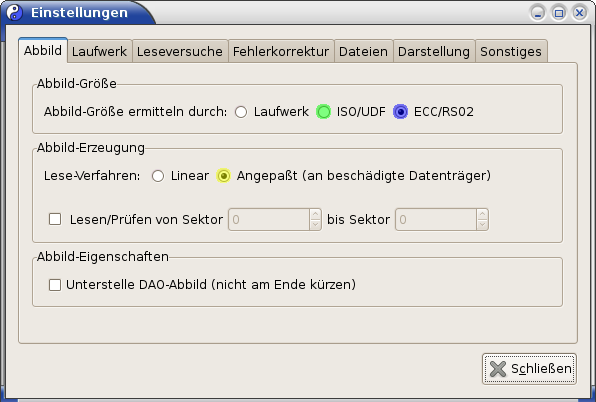Click the 'Lese-Verfahren:' label
The image size is (596, 402).
click(92, 176)
